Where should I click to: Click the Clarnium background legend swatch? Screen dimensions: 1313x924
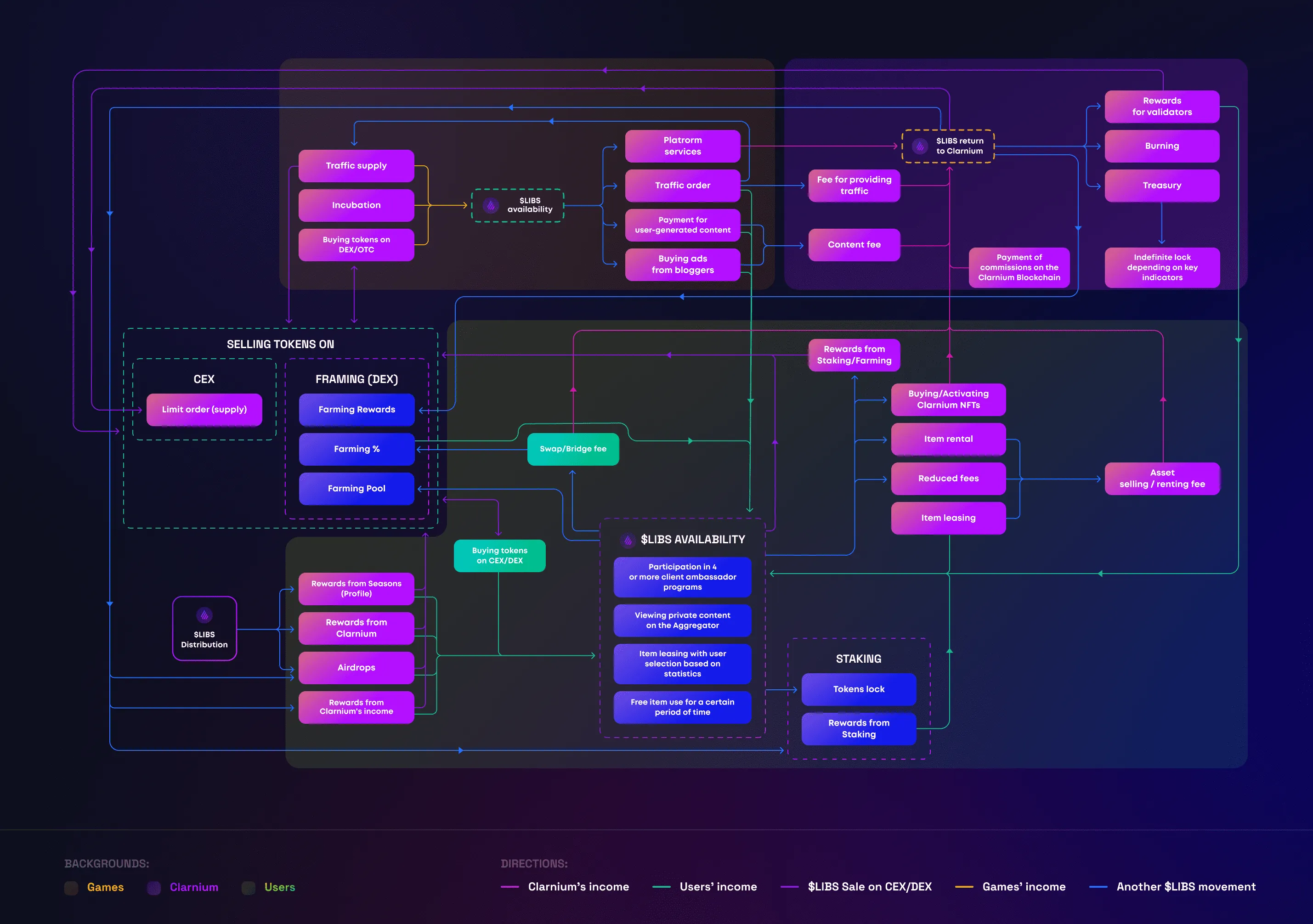pos(154,887)
